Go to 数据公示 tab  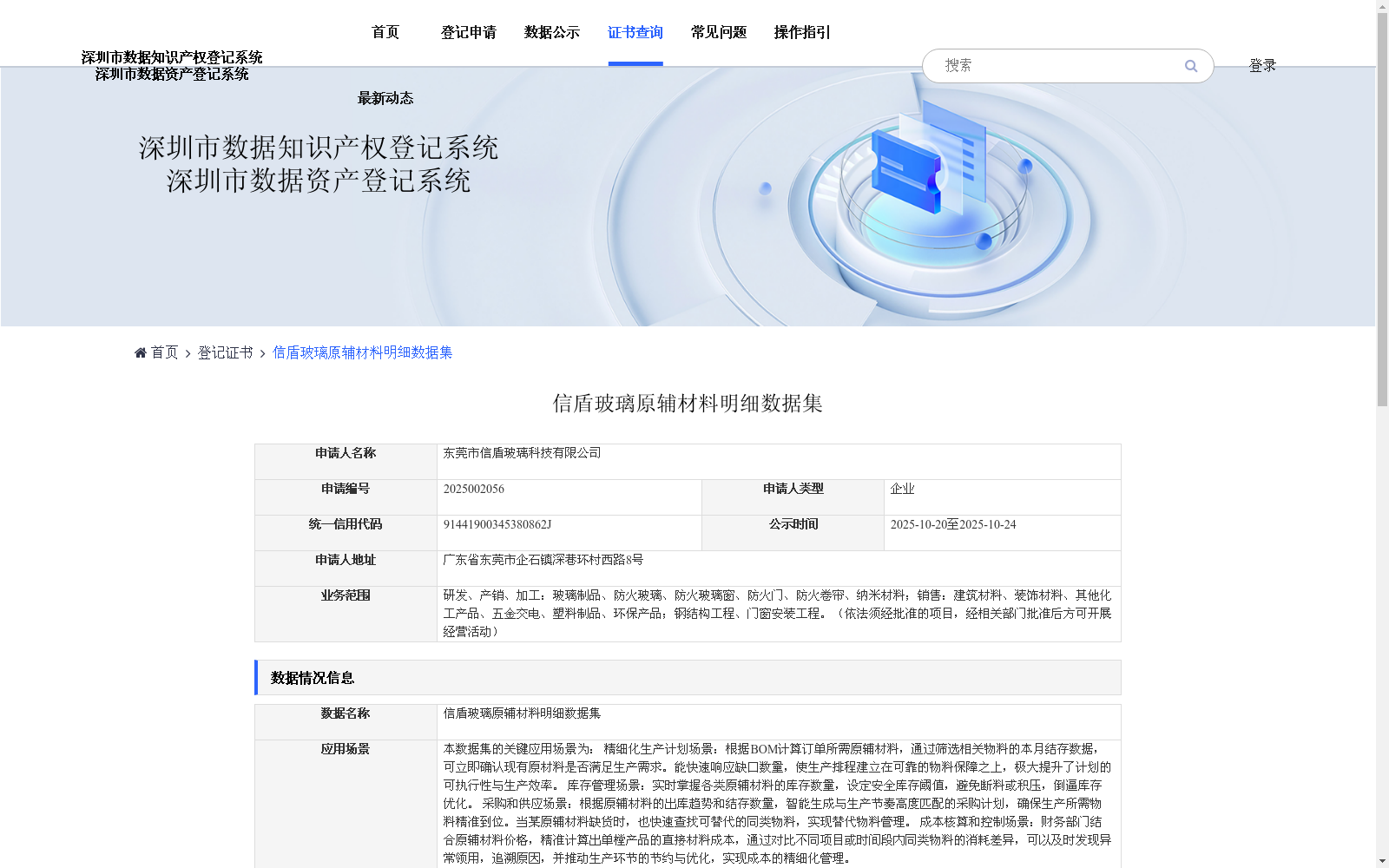click(x=552, y=32)
